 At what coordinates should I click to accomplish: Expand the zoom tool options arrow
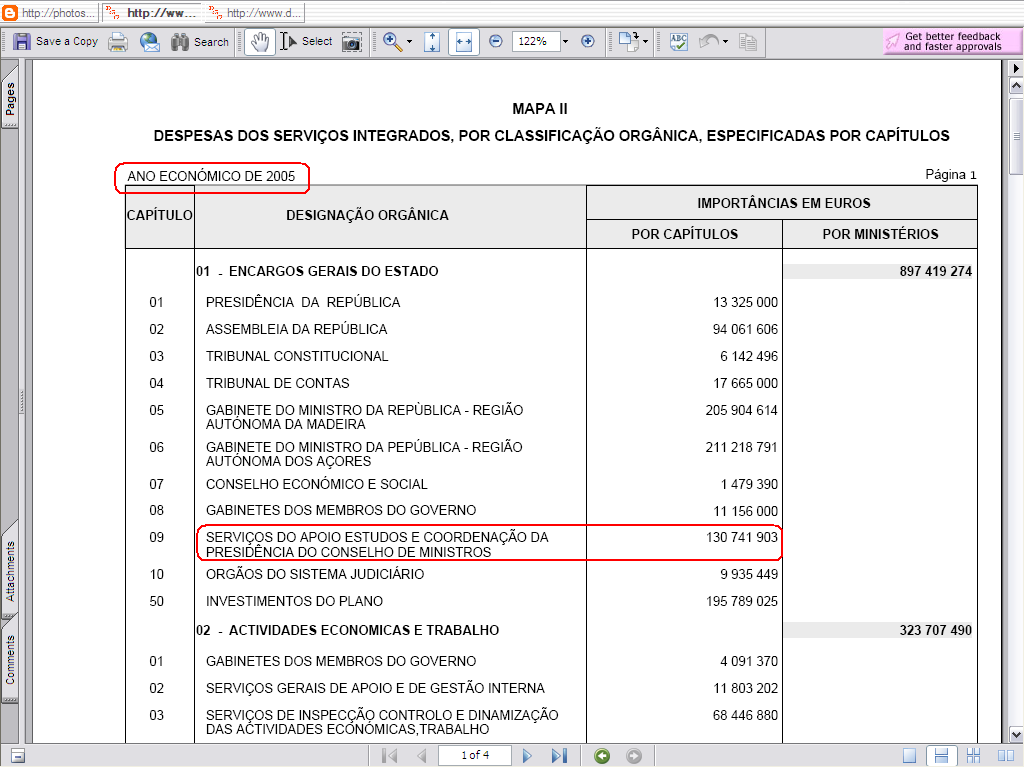pyautogui.click(x=409, y=42)
